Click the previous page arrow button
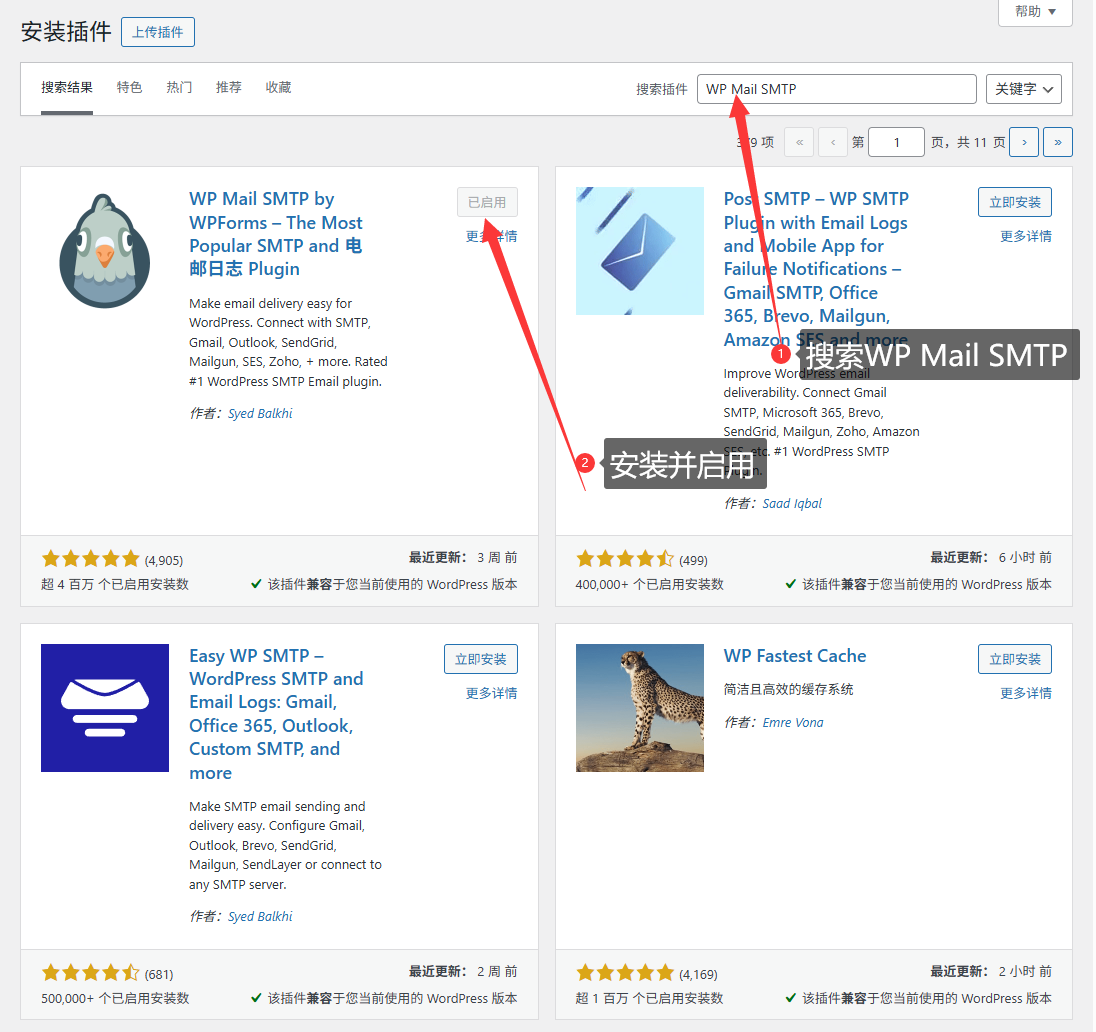Image resolution: width=1096 pixels, height=1032 pixels. point(833,143)
